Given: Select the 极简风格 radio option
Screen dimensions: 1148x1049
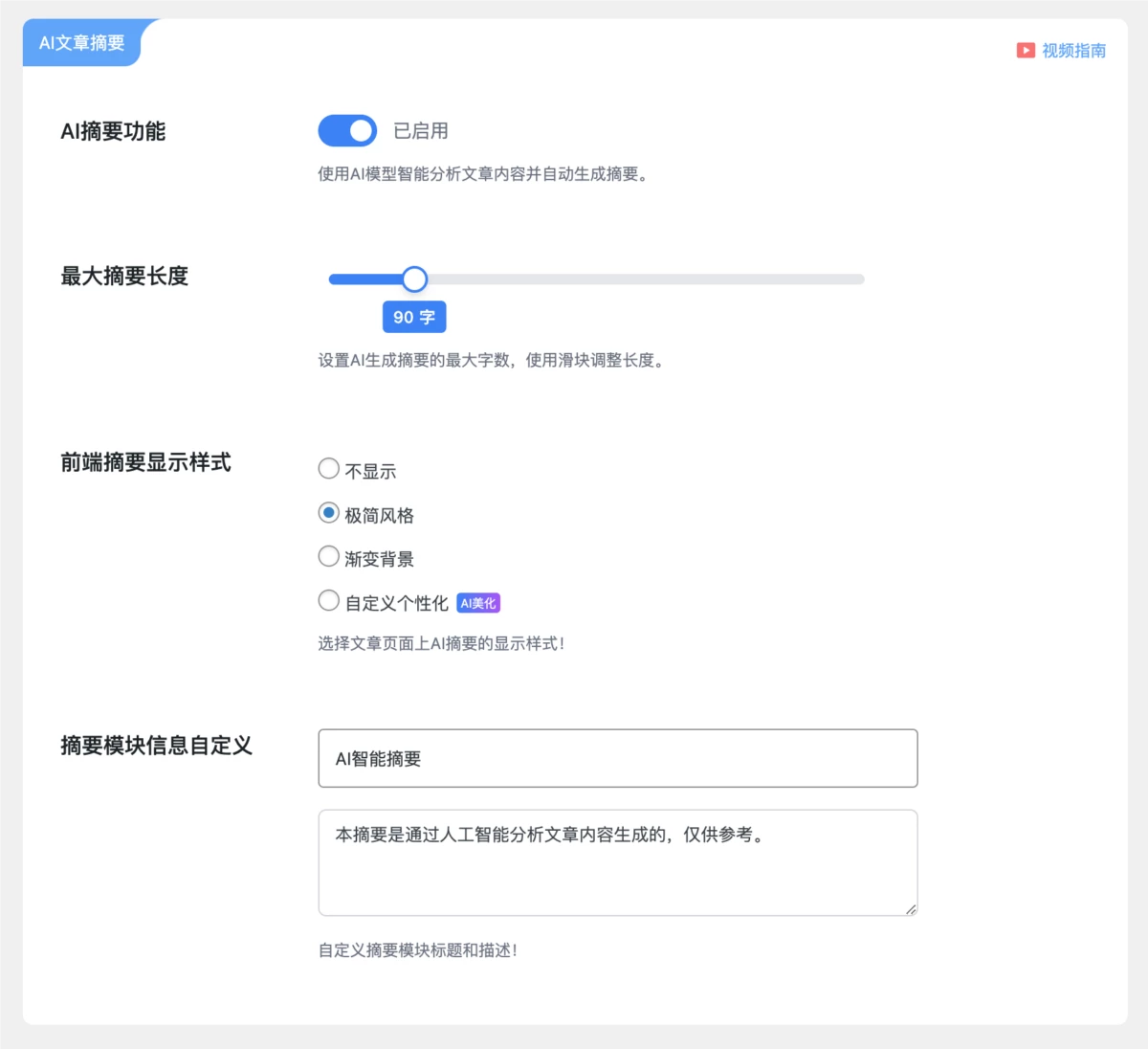Looking at the screenshot, I should pyautogui.click(x=329, y=513).
